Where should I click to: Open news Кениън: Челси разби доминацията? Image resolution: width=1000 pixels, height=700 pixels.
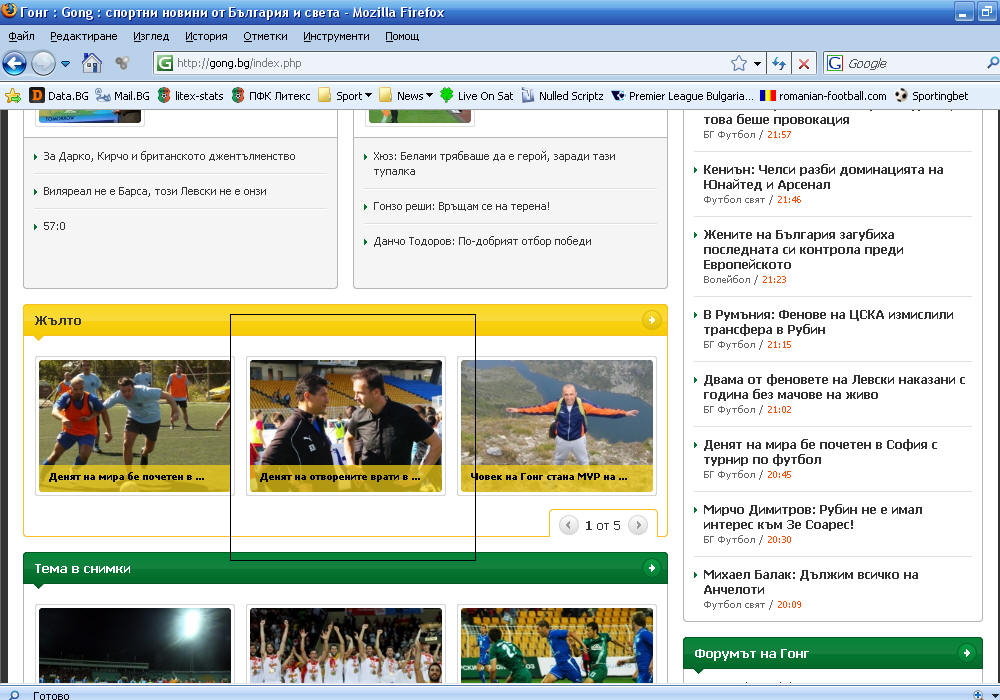tap(823, 177)
